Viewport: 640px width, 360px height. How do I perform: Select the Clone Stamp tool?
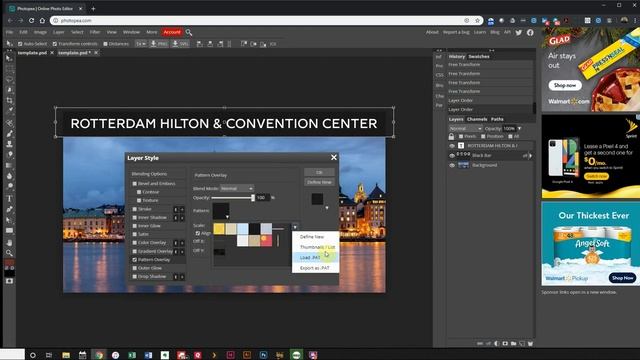[9, 144]
